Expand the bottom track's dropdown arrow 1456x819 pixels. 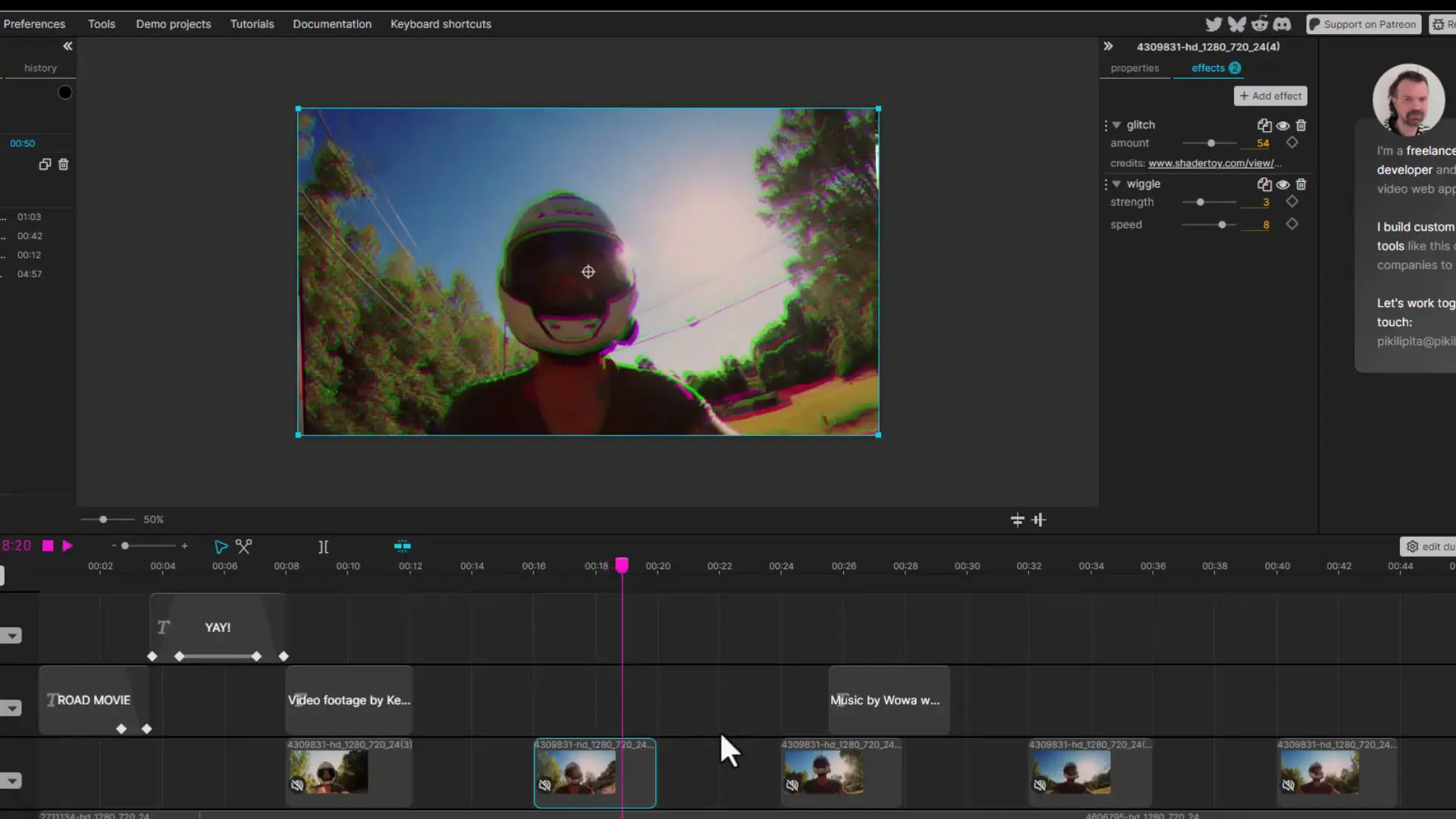[11, 781]
